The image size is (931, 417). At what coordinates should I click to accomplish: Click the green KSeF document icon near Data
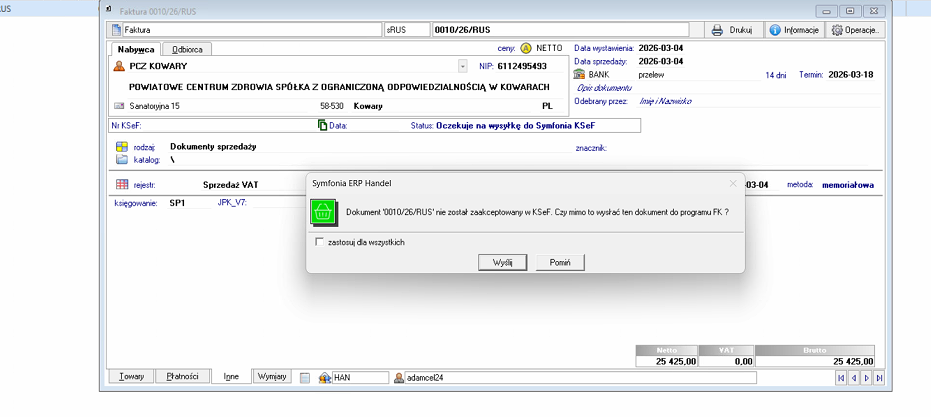pyautogui.click(x=322, y=126)
